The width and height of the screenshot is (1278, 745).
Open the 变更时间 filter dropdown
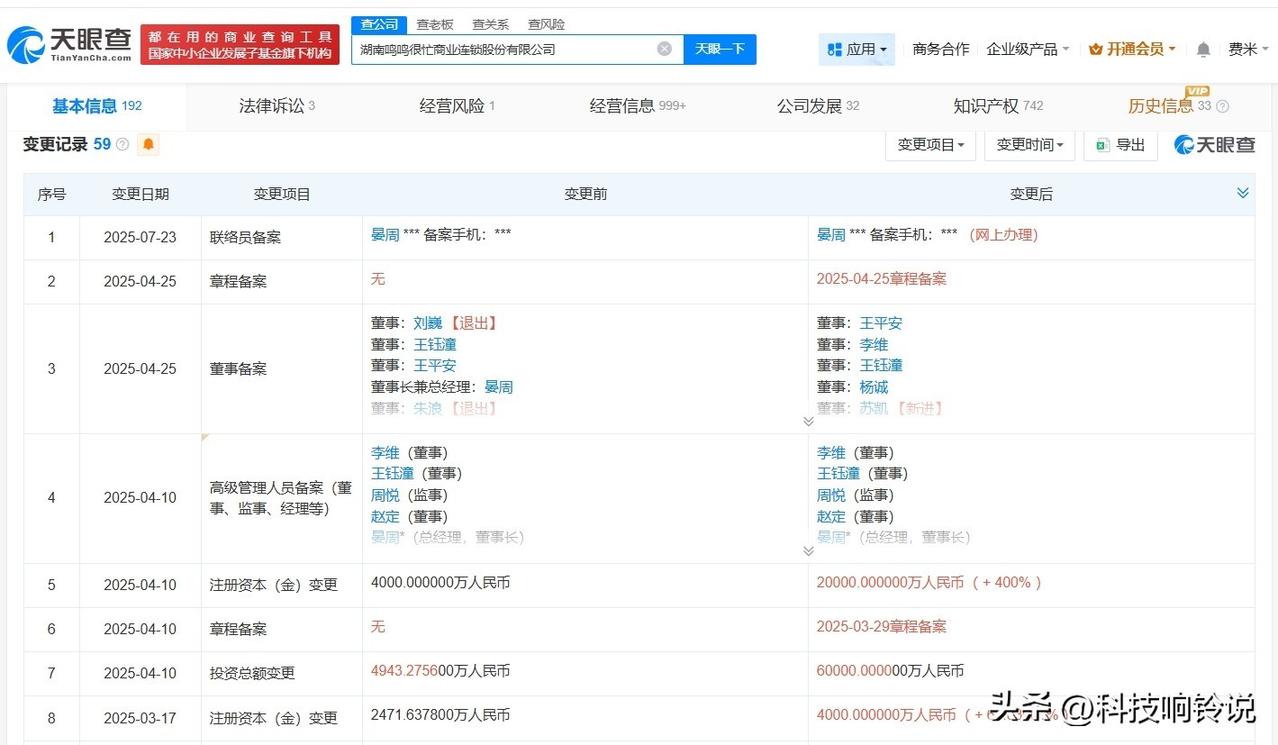pyautogui.click(x=1029, y=145)
